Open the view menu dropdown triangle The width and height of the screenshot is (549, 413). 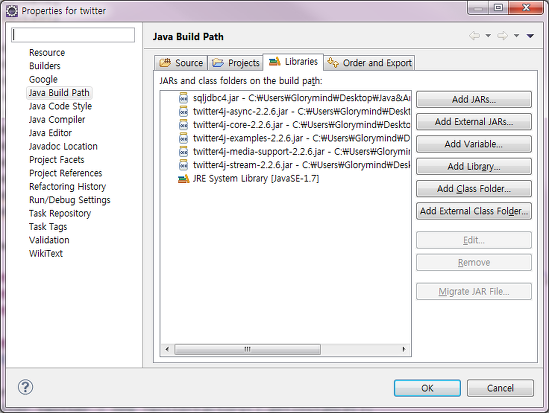click(x=530, y=36)
